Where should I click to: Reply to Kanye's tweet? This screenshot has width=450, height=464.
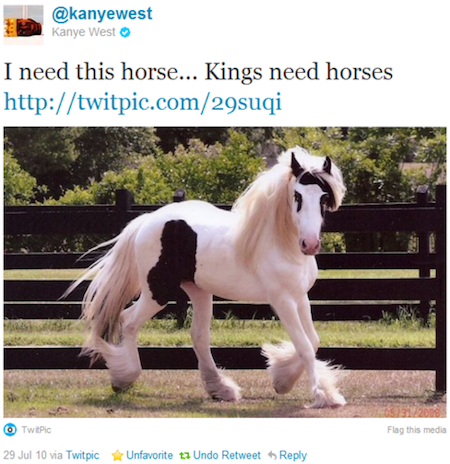(293, 455)
